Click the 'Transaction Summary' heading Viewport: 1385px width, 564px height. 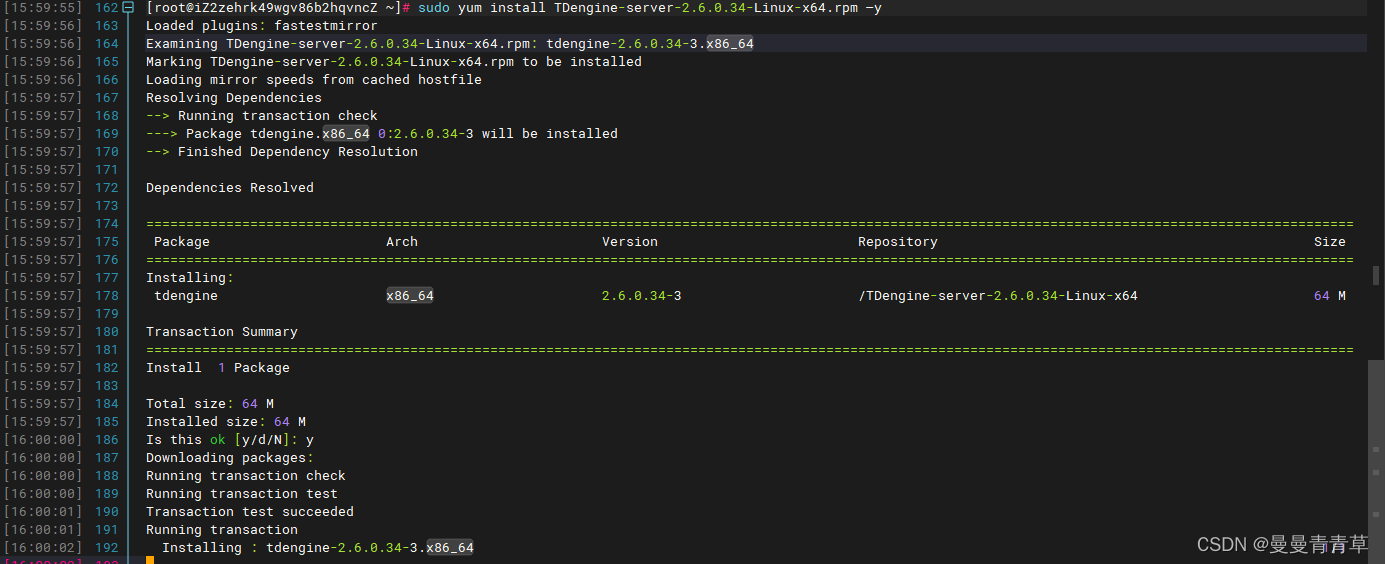pos(222,332)
